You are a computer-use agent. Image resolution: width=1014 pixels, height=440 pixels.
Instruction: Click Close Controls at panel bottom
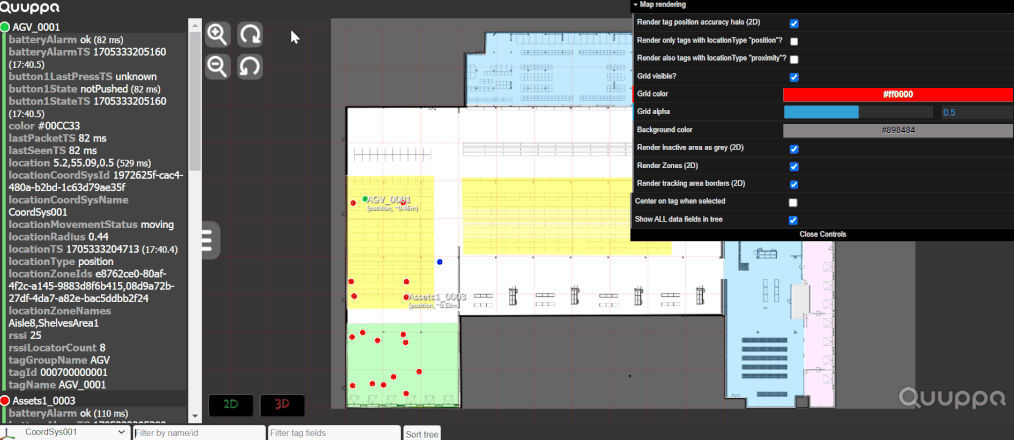point(822,234)
